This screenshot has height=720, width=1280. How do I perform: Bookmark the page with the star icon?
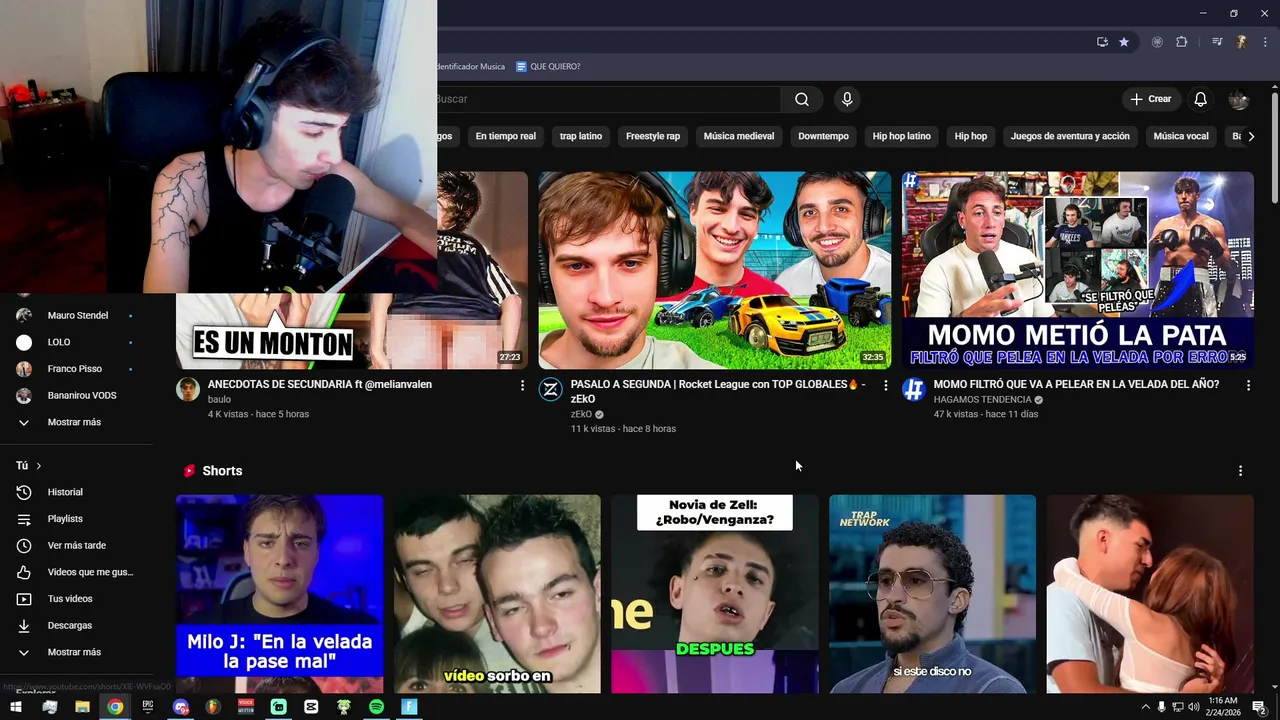coord(1124,42)
